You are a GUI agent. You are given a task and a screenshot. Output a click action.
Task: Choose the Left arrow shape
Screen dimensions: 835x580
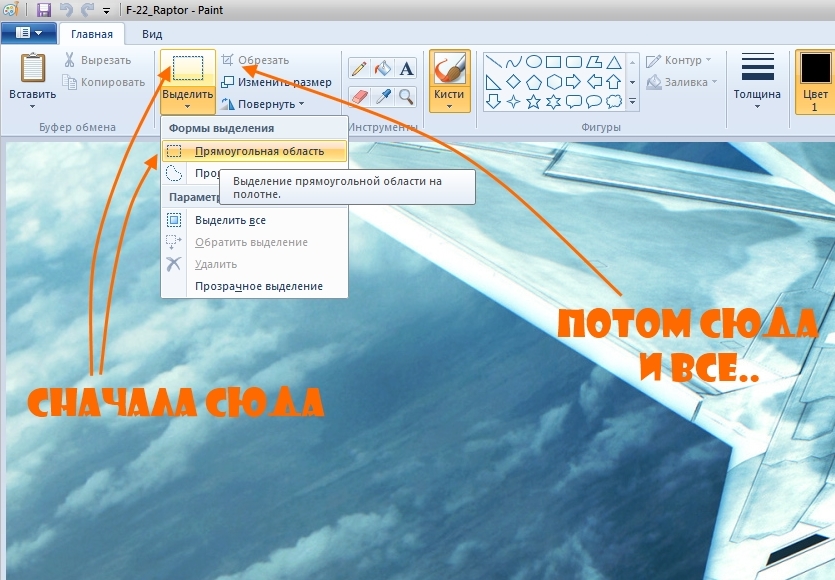594,82
